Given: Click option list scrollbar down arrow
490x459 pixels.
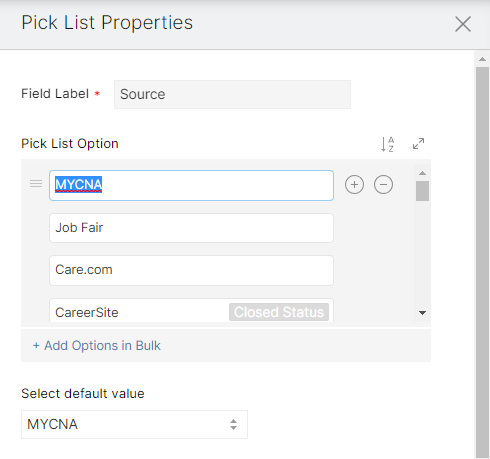Looking at the screenshot, I should click(422, 313).
